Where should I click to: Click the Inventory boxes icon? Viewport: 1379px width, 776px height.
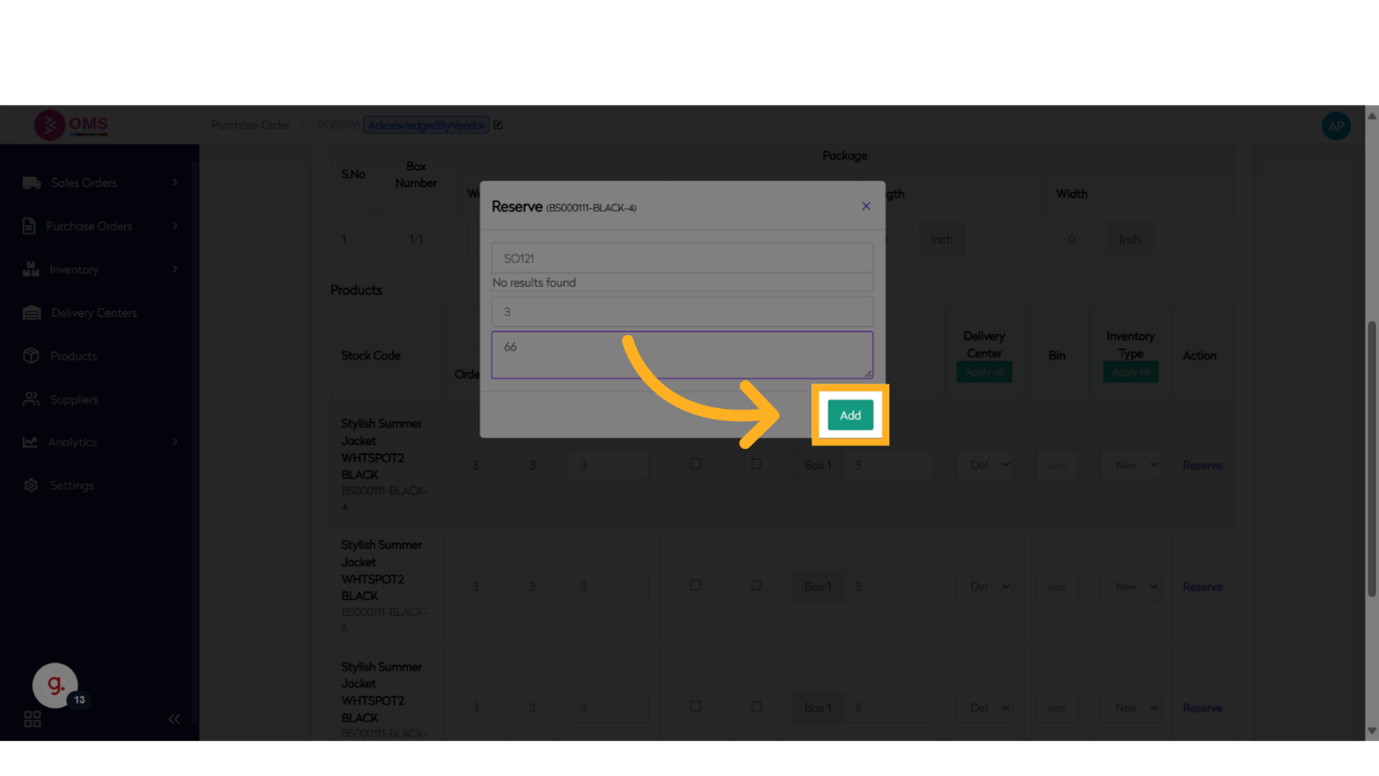(31, 269)
